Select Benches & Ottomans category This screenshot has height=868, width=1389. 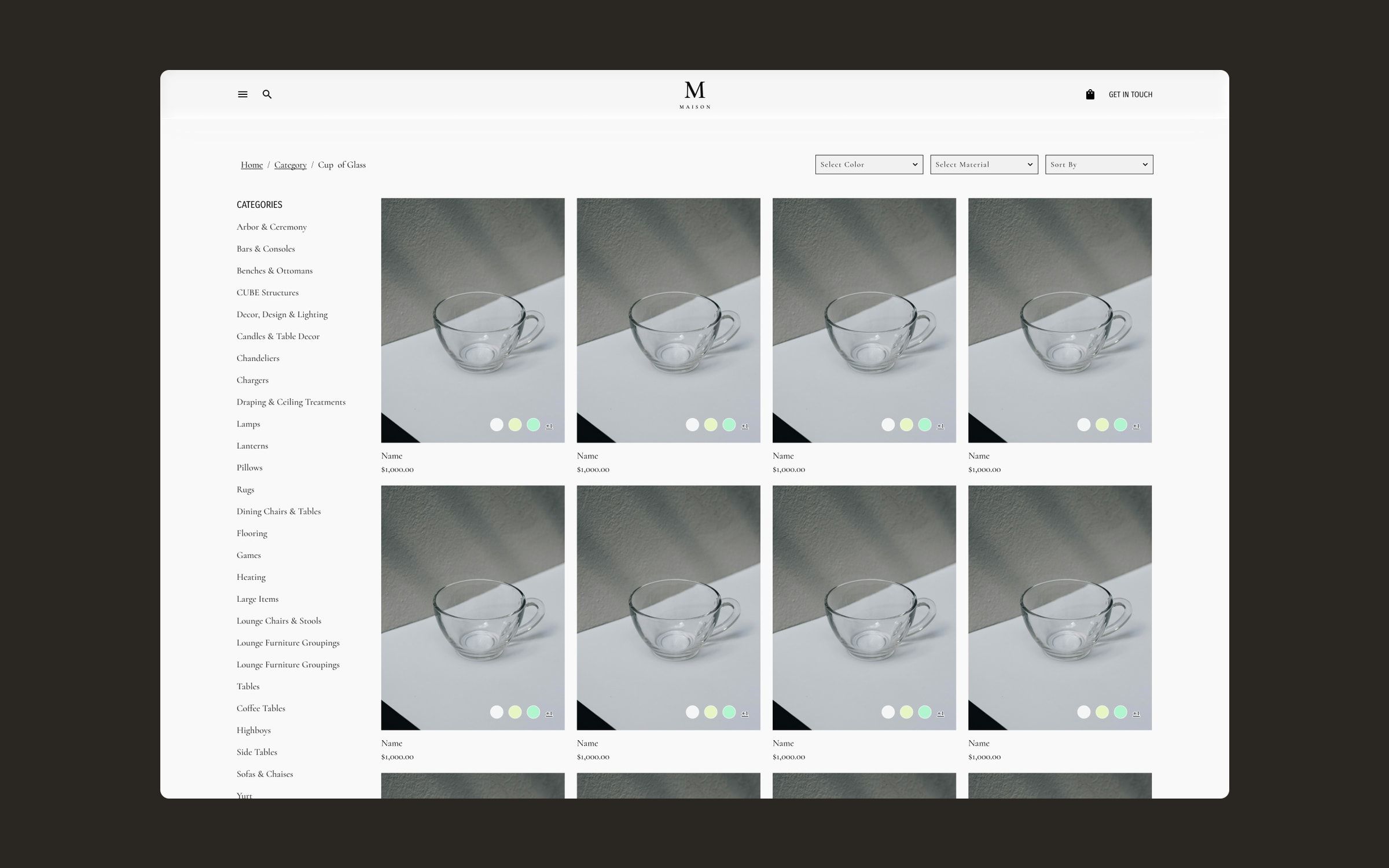[274, 271]
